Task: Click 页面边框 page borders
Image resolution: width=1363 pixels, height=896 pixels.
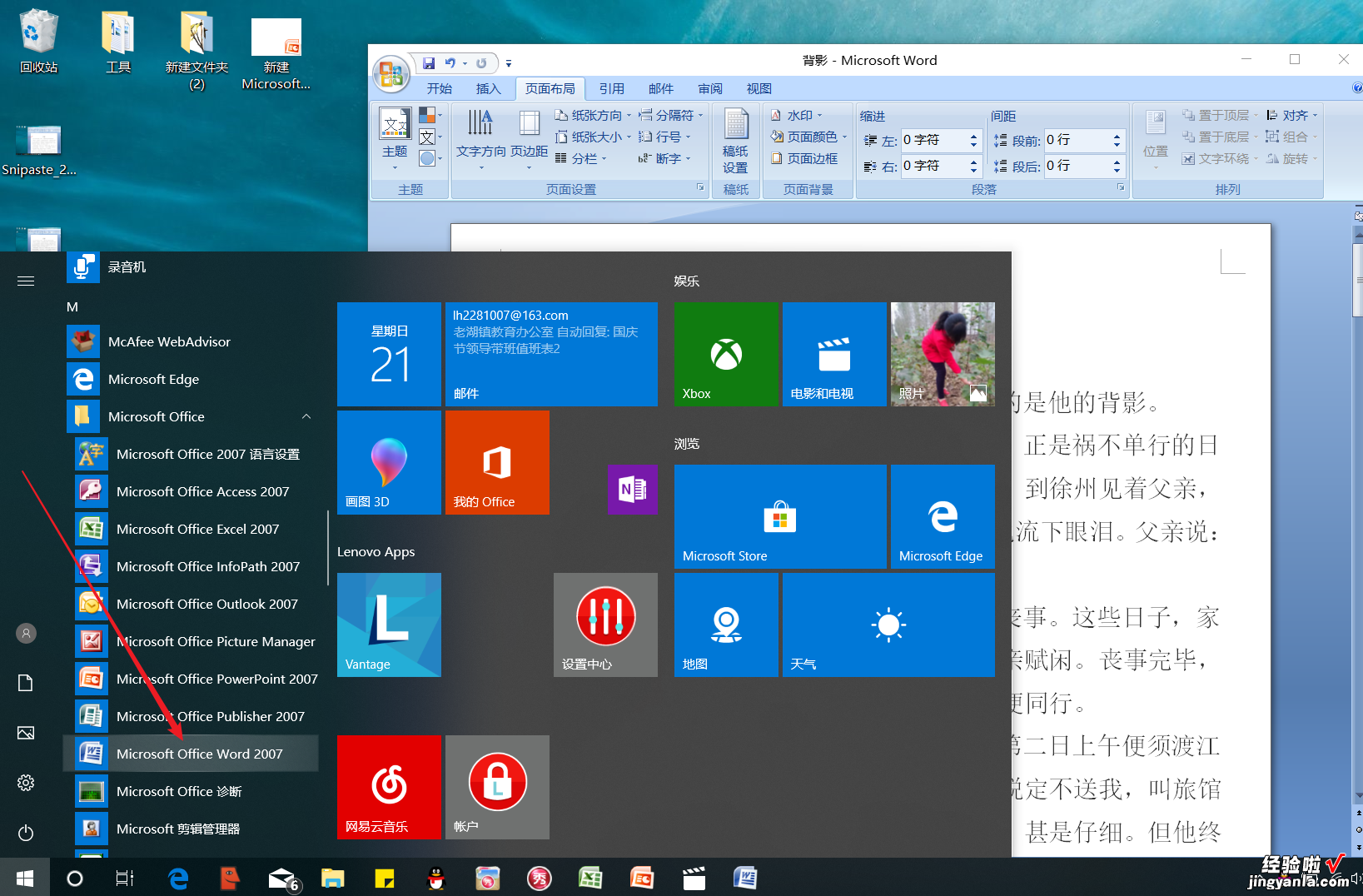Action: (804, 158)
